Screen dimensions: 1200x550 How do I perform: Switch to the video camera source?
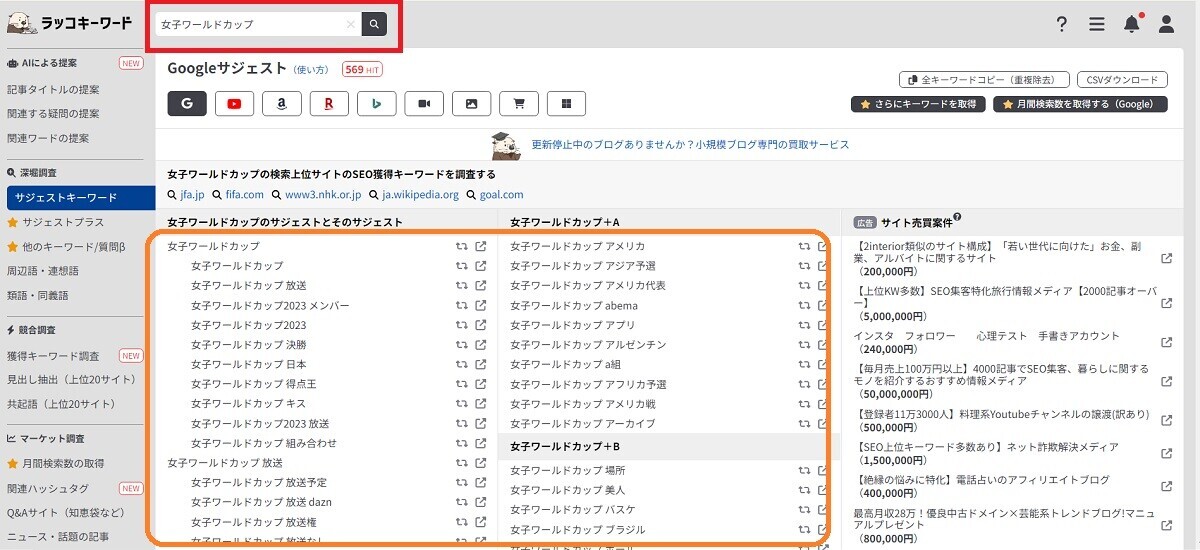pos(424,103)
